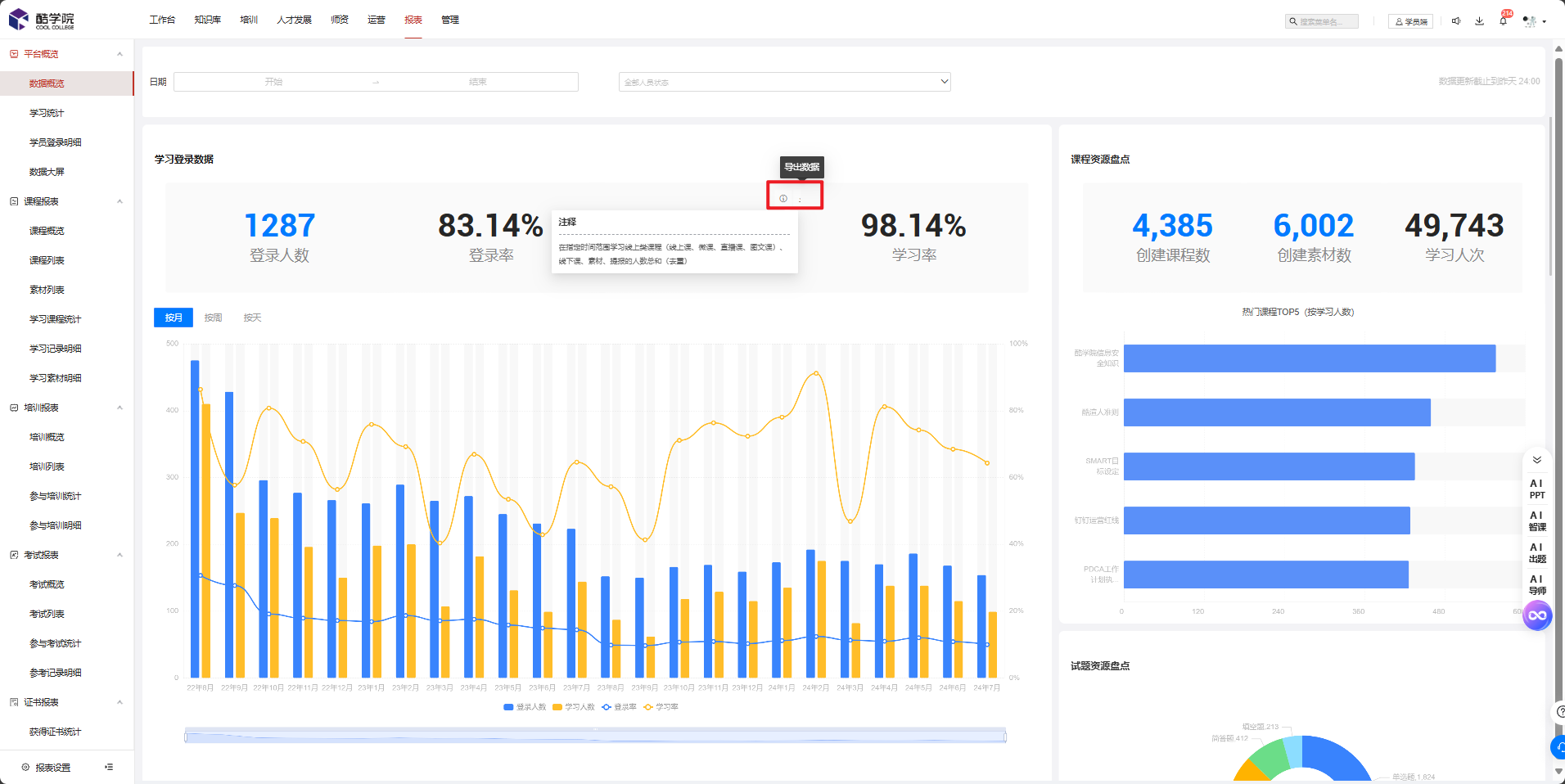The height and width of the screenshot is (784, 1565).
Task: Click the 平台概览 section icon in sidebar
Action: pos(14,54)
